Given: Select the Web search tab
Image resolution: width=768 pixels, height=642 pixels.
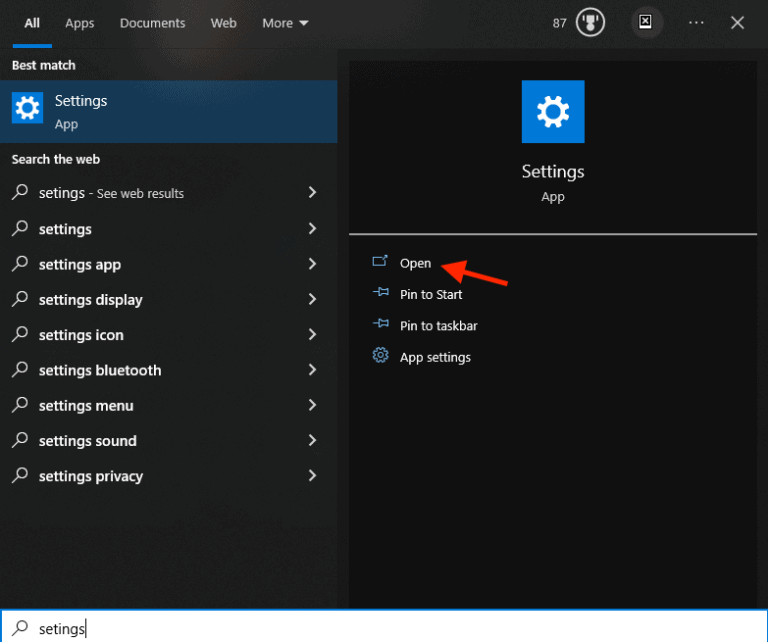Looking at the screenshot, I should 223,23.
